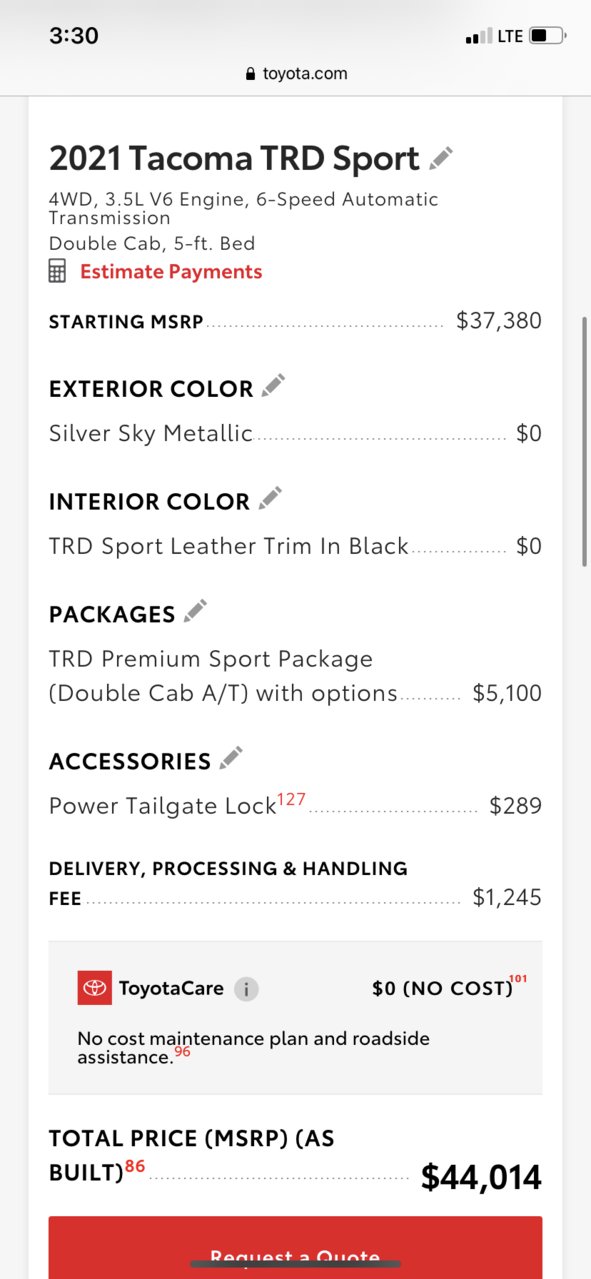This screenshot has width=591, height=1279.
Task: Select the TRD Premium Sport Package line
Action: click(x=295, y=676)
